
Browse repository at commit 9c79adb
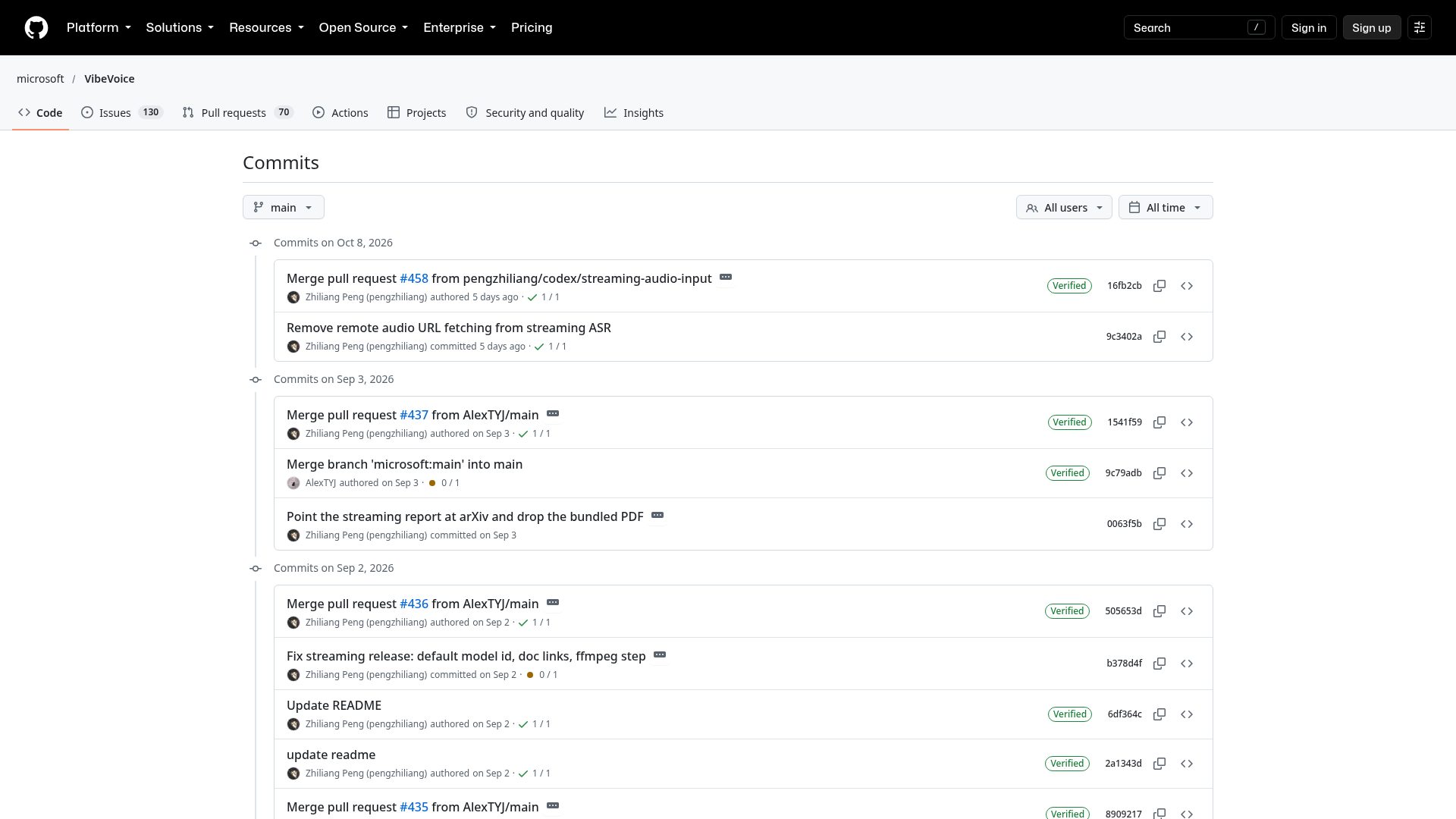click(1187, 473)
